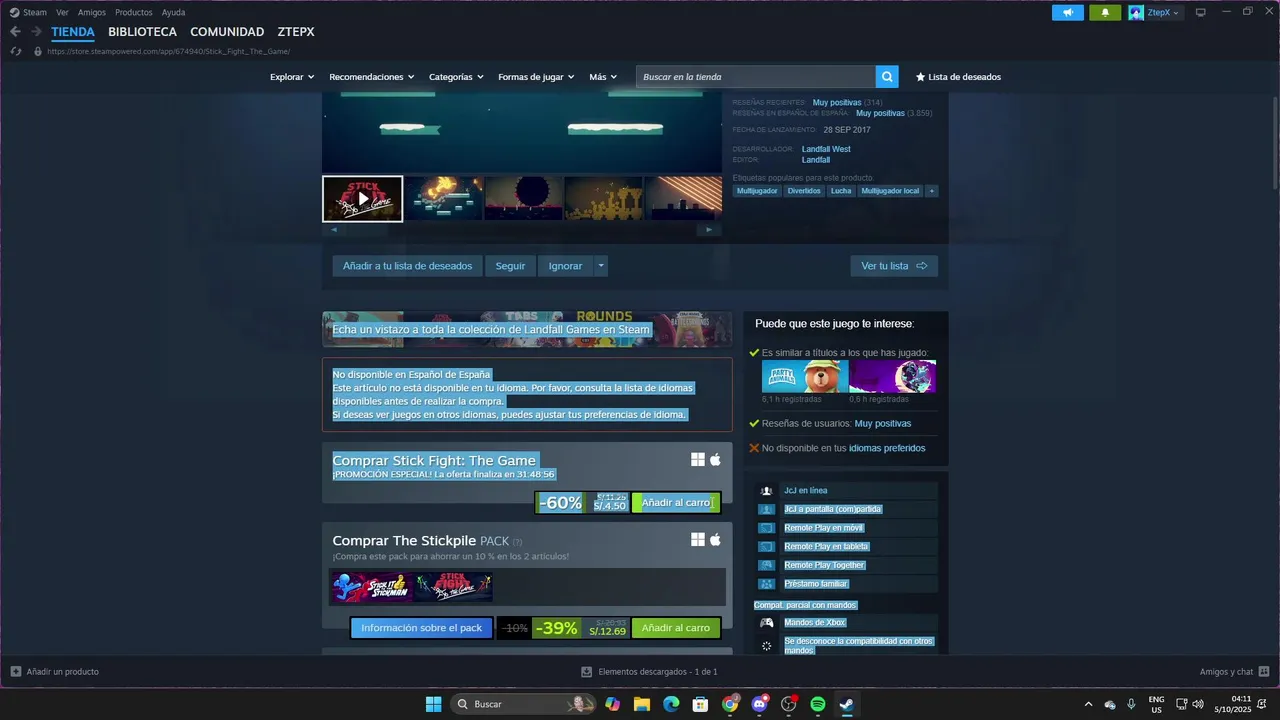Click the Seguir button
Viewport: 1280px width, 720px height.
pos(510,266)
